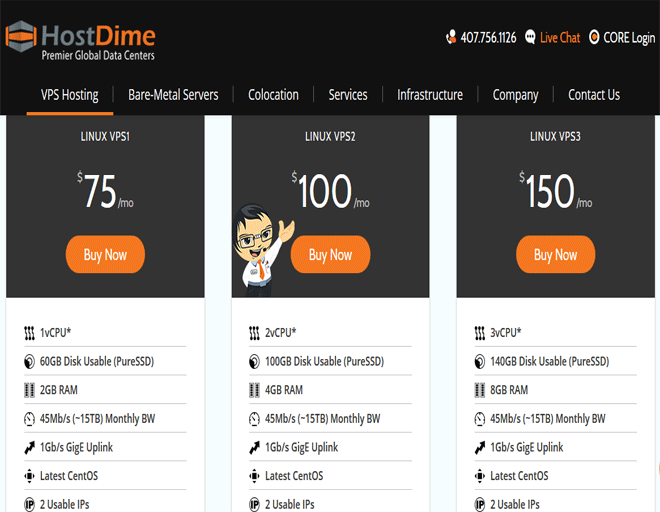
Task: Open the Services menu
Action: 348,95
